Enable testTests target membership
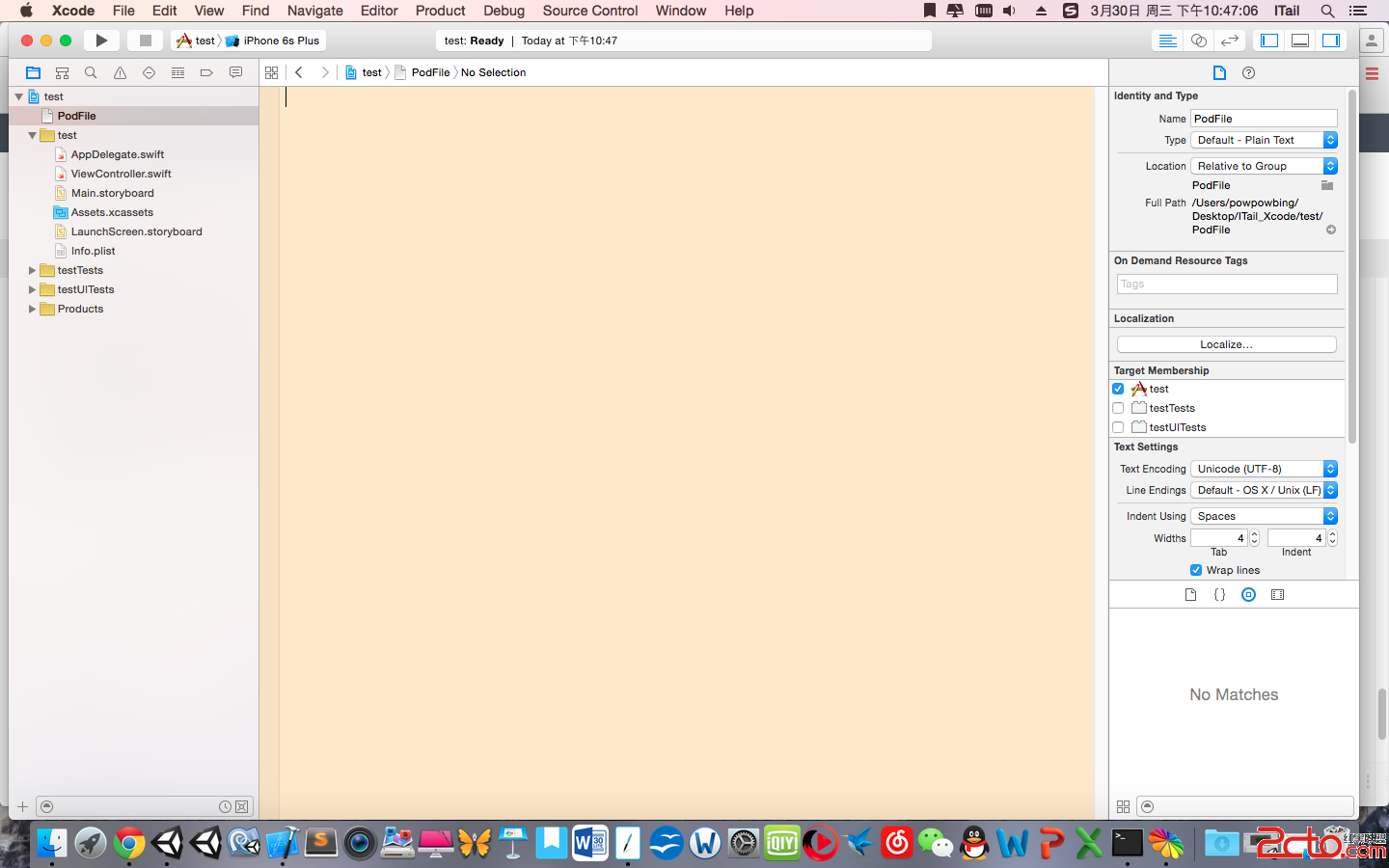Screen dimensions: 1389x868 [x=1118, y=408]
